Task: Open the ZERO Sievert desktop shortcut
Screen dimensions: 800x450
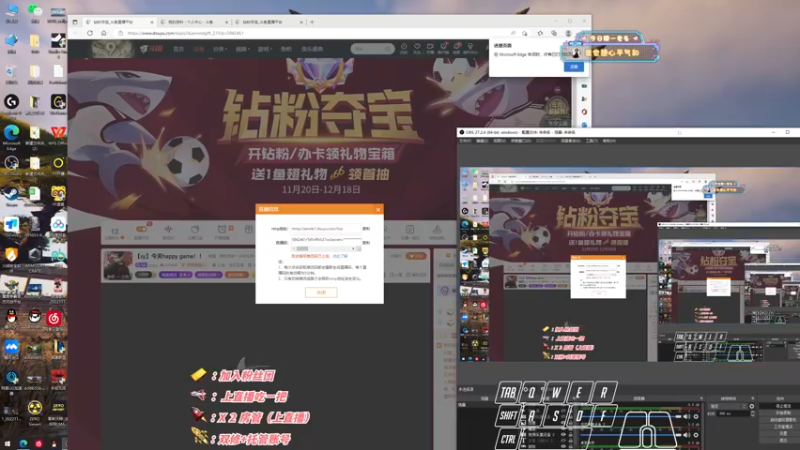Action: pyautogui.click(x=35, y=411)
